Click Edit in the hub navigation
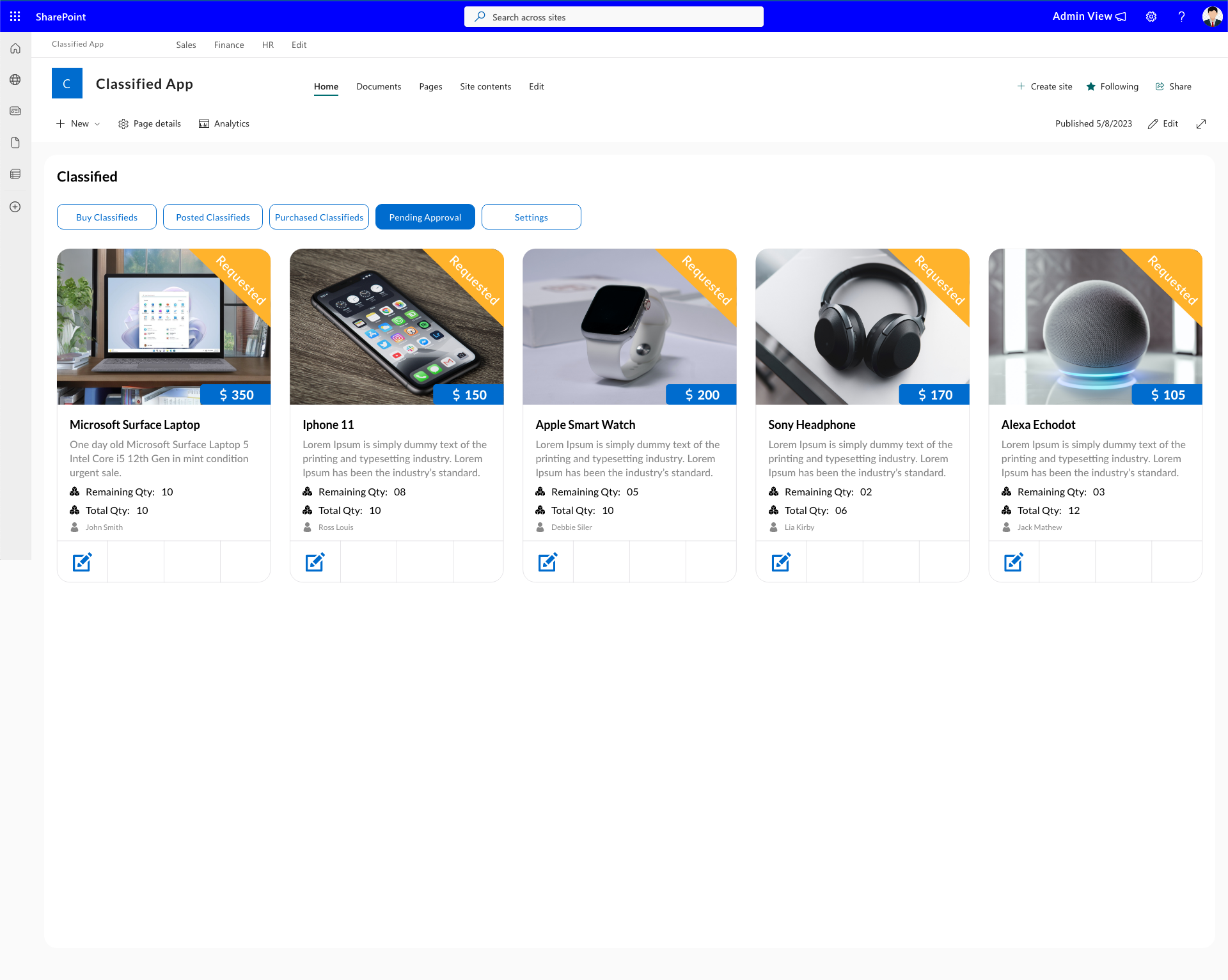 tap(299, 45)
